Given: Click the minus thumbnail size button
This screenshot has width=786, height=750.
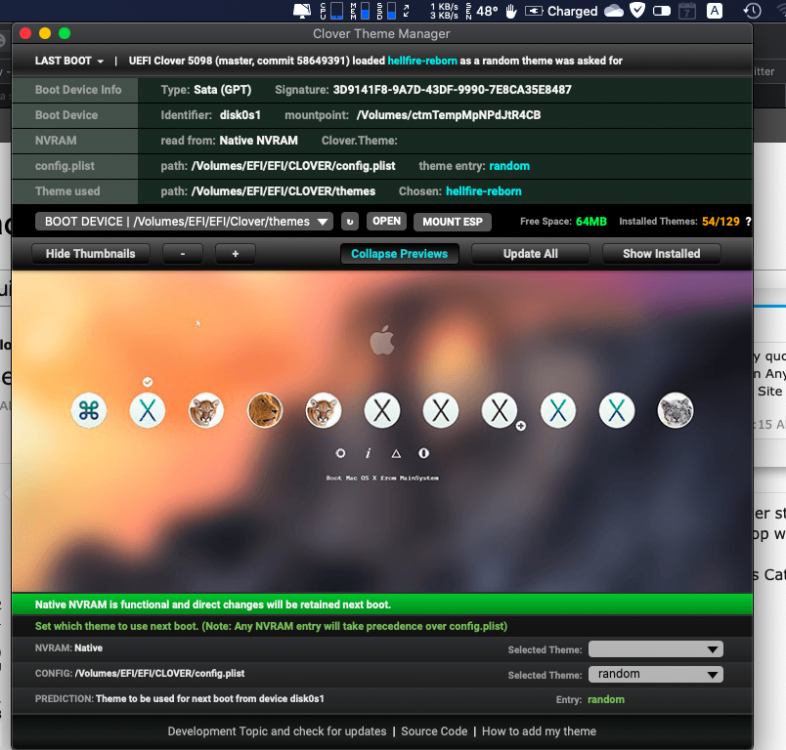Looking at the screenshot, I should 182,254.
